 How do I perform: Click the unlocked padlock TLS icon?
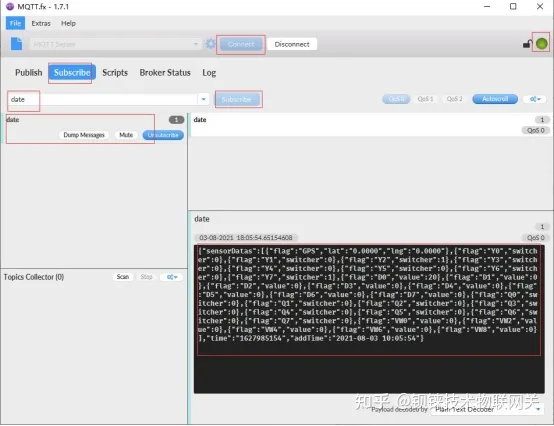(527, 44)
